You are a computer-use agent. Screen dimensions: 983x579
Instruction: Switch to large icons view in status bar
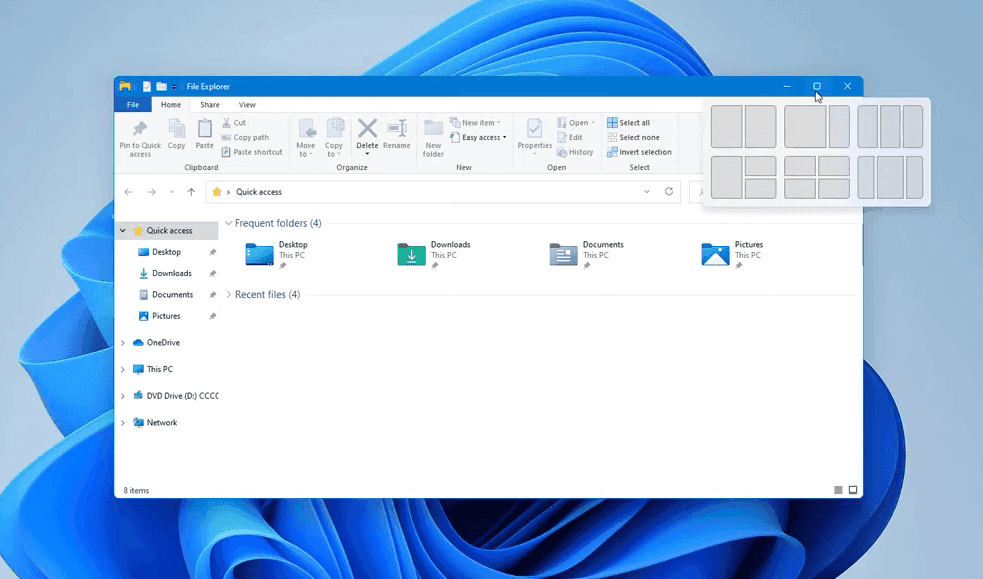(853, 490)
